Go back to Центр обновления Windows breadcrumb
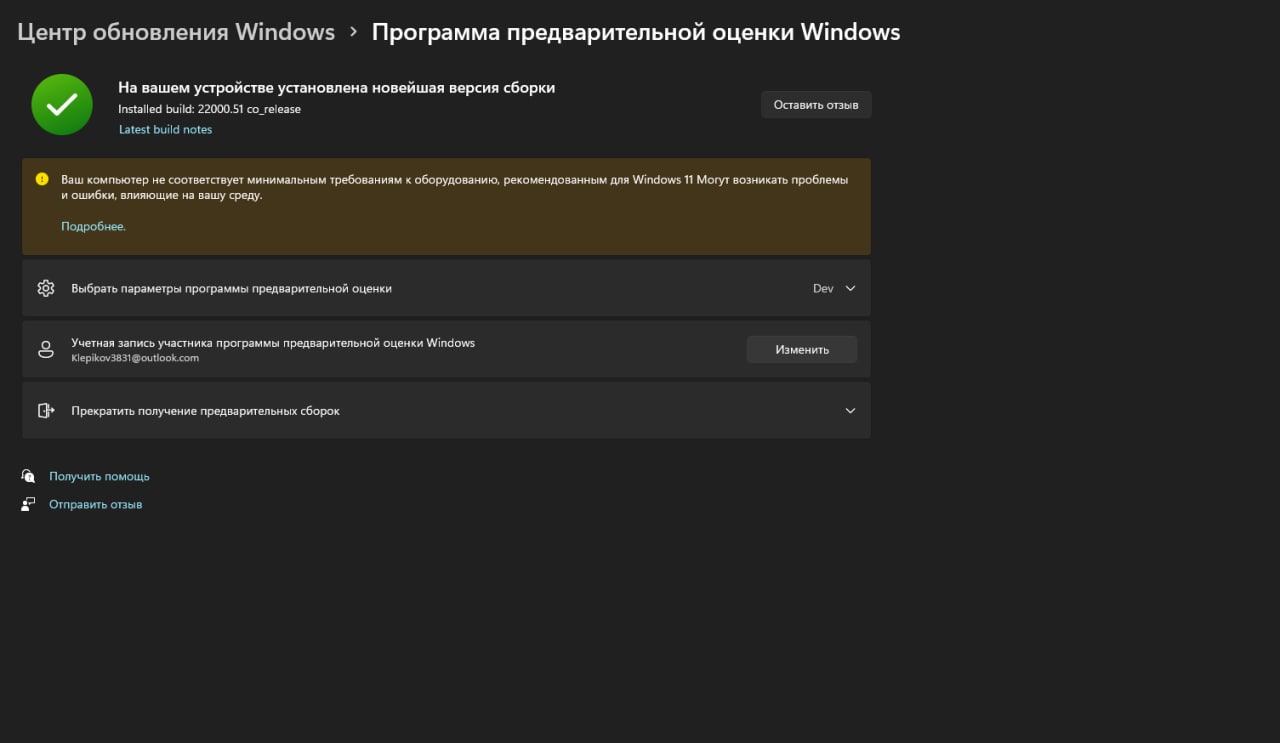The image size is (1280, 743). (x=176, y=32)
